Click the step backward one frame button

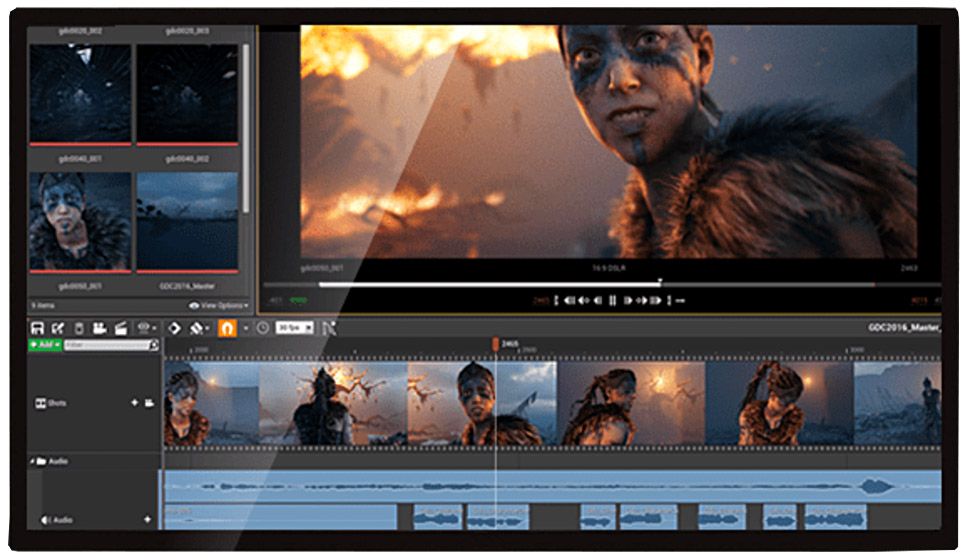(598, 301)
